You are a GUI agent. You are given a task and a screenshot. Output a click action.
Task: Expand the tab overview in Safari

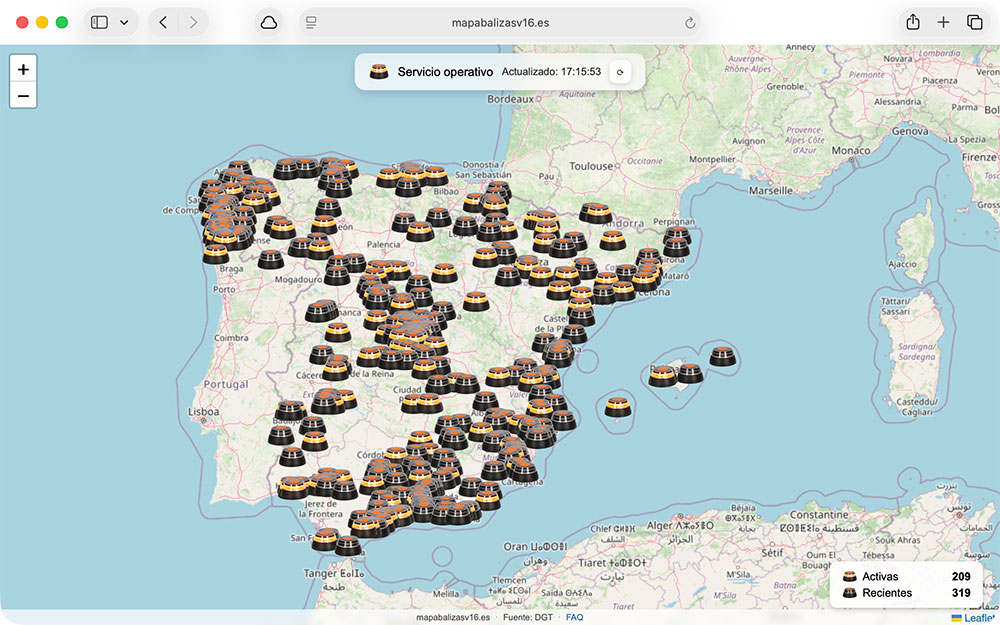975,21
